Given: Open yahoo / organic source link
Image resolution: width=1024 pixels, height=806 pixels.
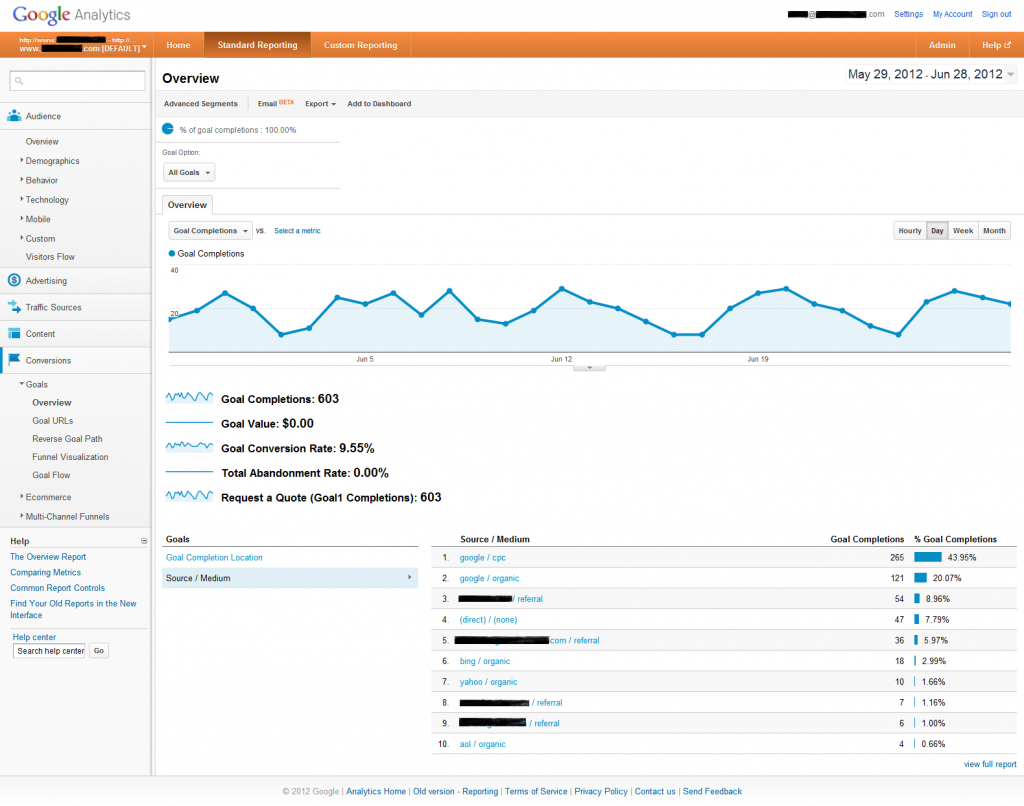Looking at the screenshot, I should tap(488, 681).
